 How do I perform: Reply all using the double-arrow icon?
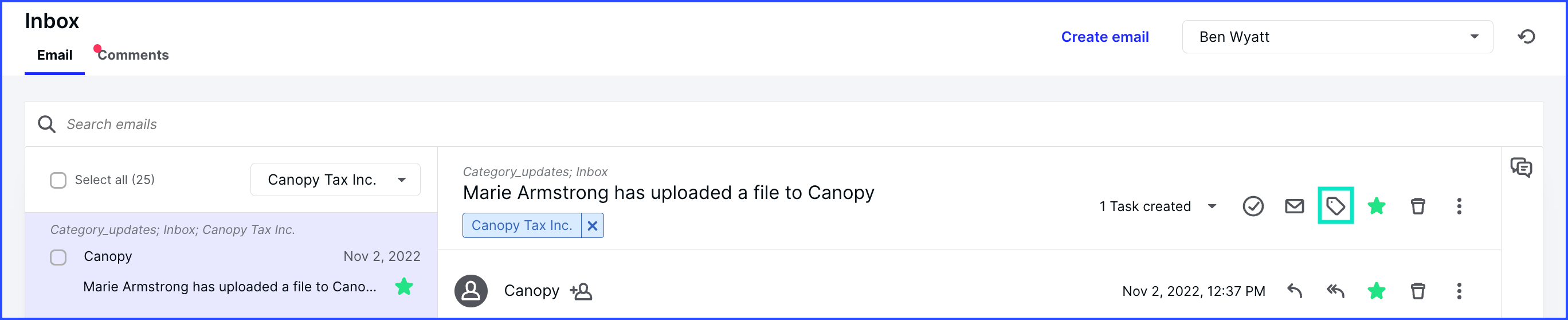1335,291
